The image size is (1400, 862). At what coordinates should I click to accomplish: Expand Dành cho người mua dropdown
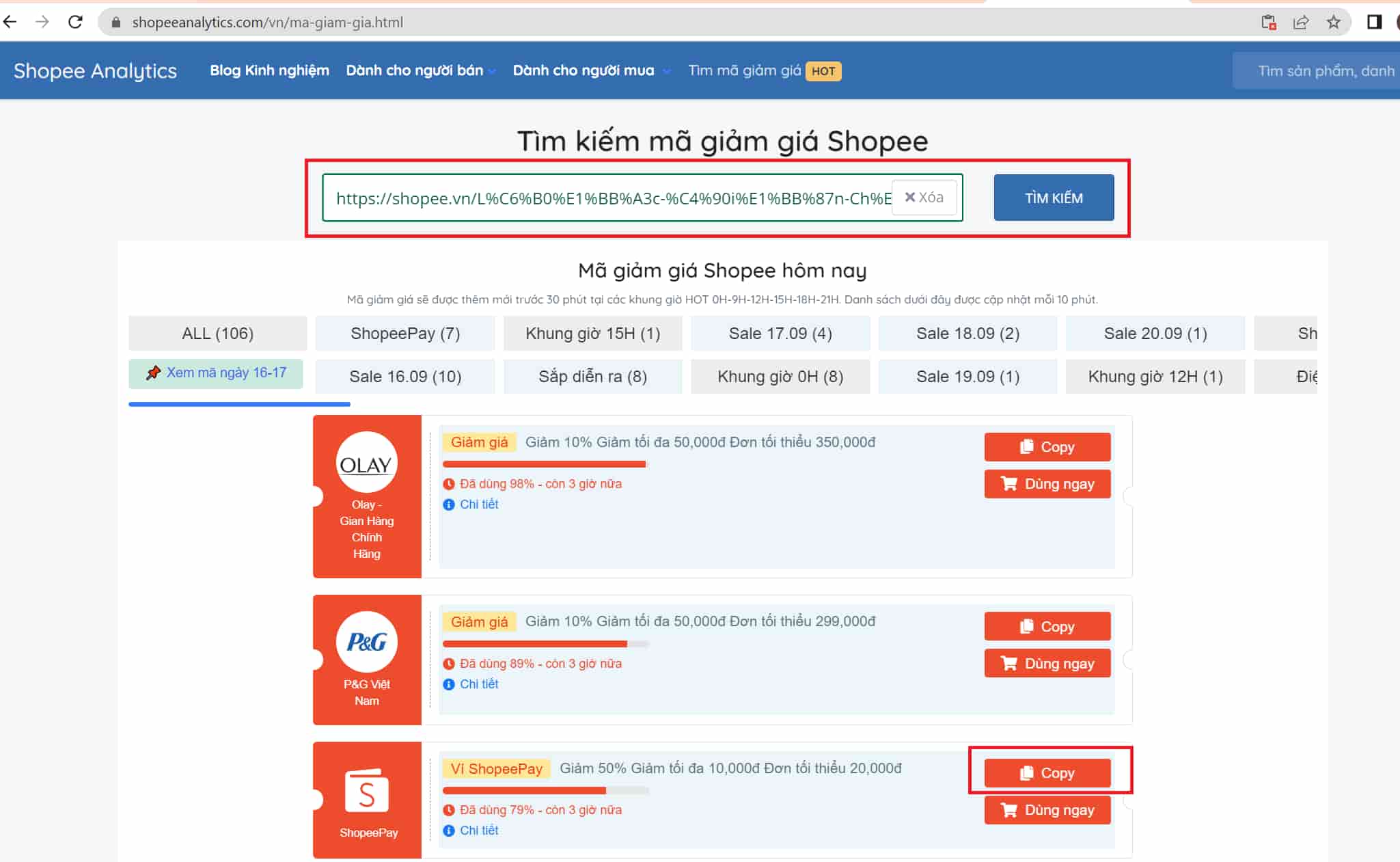[591, 70]
